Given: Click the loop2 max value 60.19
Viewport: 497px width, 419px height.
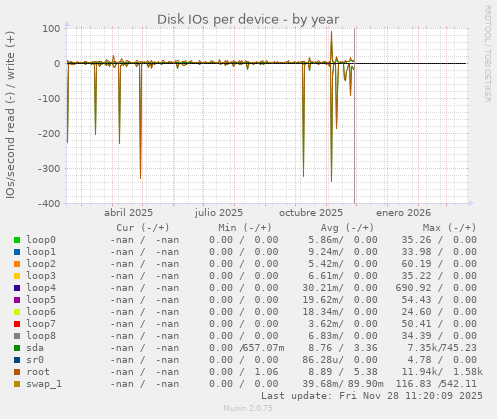Looking at the screenshot, I should pyautogui.click(x=416, y=264).
